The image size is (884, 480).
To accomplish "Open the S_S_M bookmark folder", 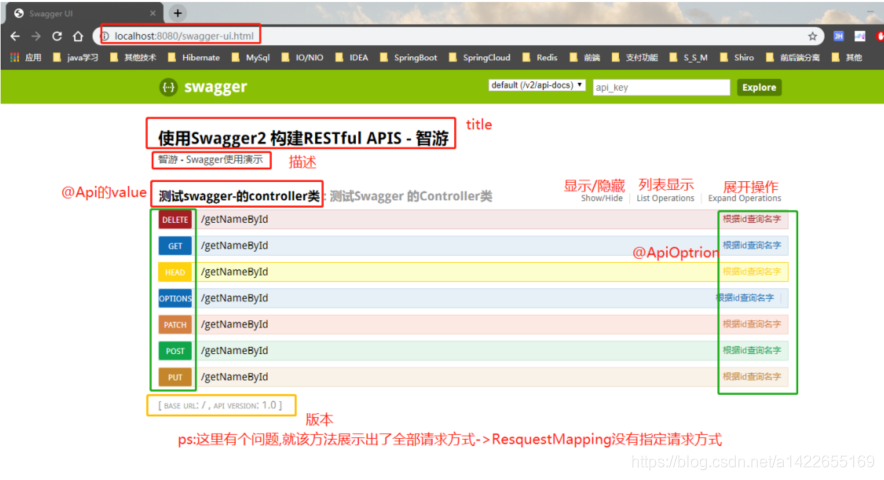I will pyautogui.click(x=688, y=58).
